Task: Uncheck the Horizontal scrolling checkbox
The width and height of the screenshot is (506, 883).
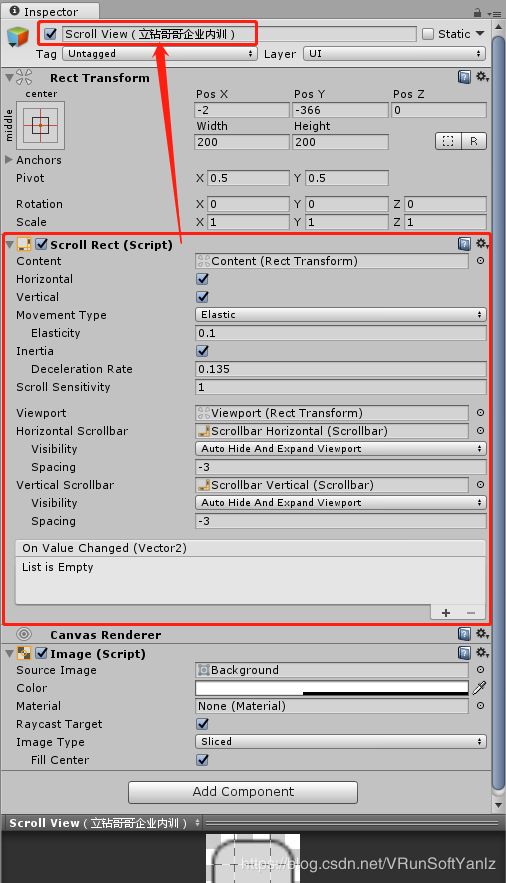Action: coord(203,279)
